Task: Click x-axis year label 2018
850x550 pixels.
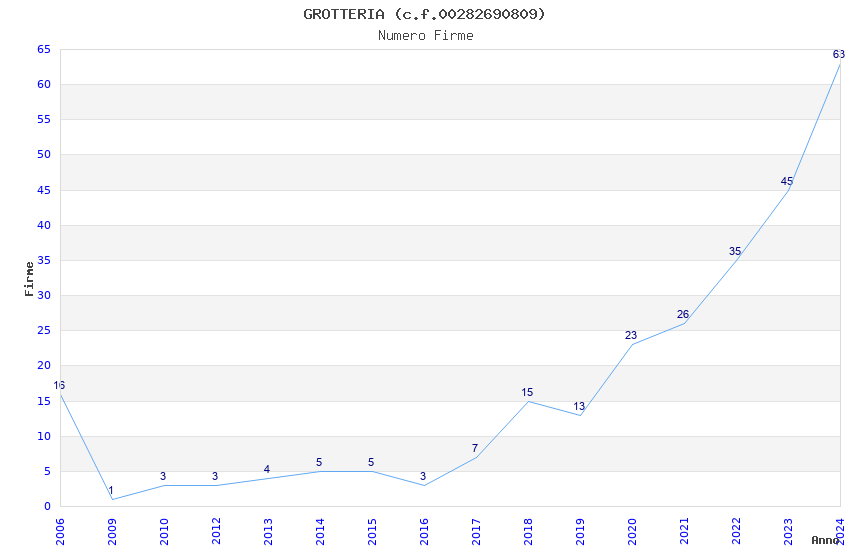Action: [x=528, y=531]
